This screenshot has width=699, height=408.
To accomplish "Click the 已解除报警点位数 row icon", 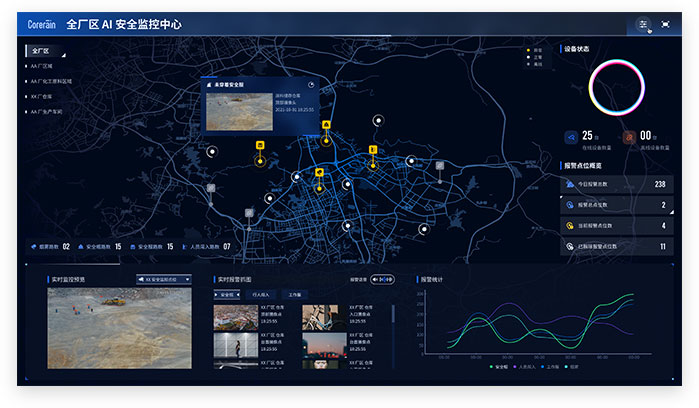I will 569,246.
